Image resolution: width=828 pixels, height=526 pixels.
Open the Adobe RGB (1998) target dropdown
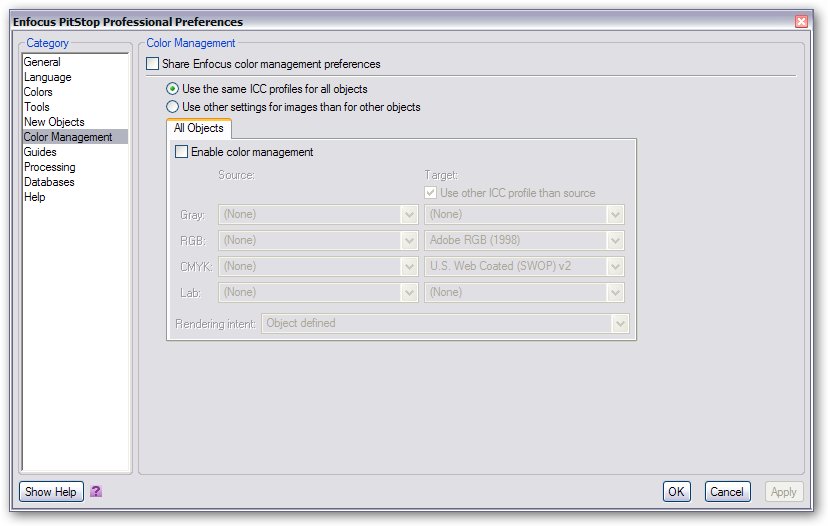(x=524, y=240)
